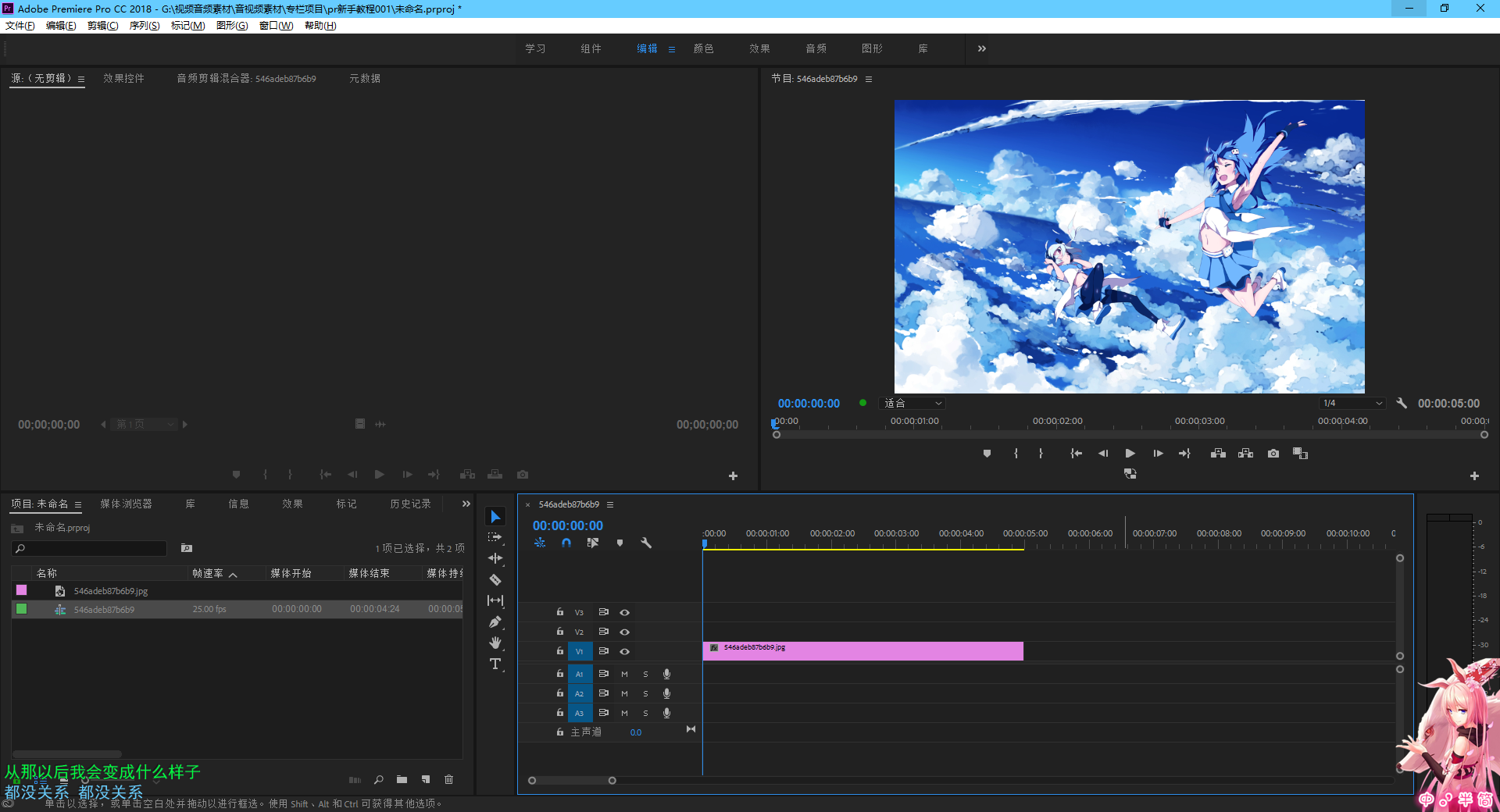Open Project panel menu beside 项目: 未命名

point(78,505)
